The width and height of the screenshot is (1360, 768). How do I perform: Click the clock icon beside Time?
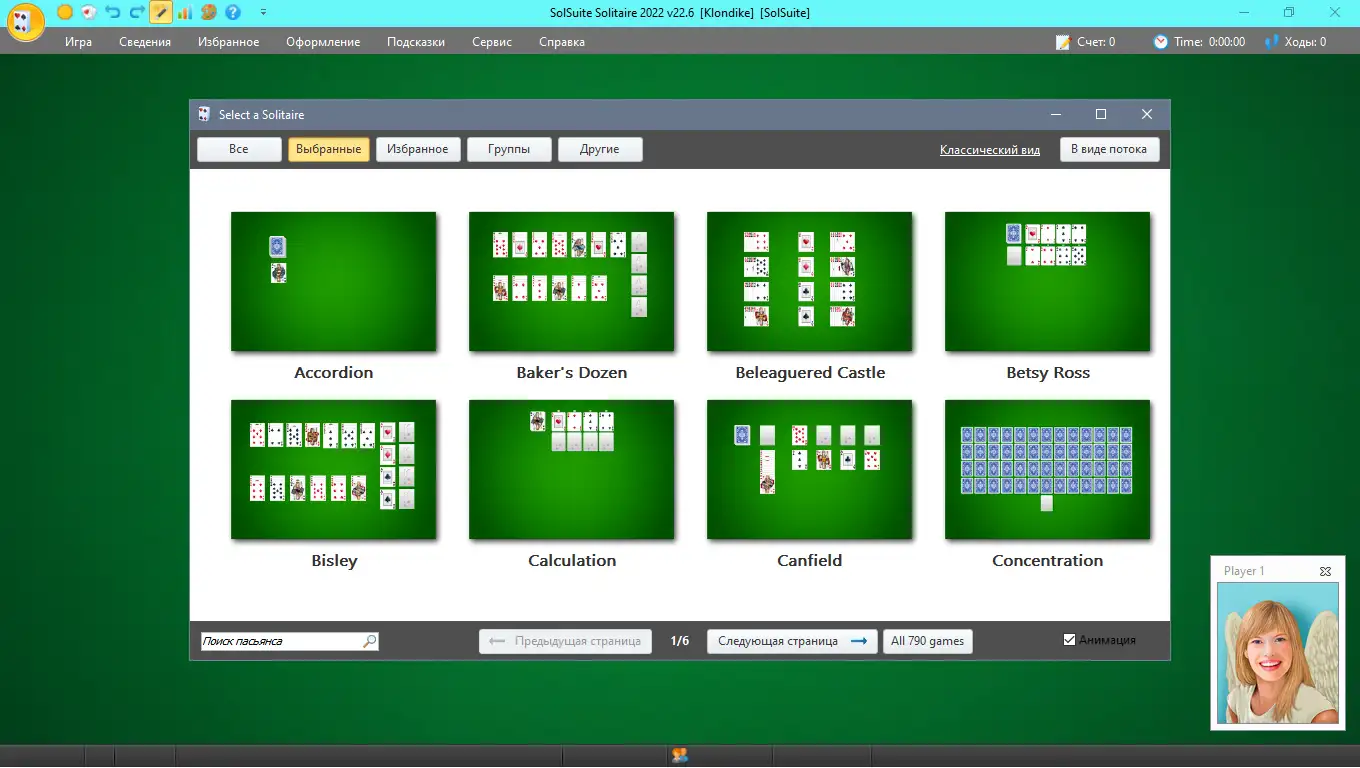click(x=1160, y=42)
